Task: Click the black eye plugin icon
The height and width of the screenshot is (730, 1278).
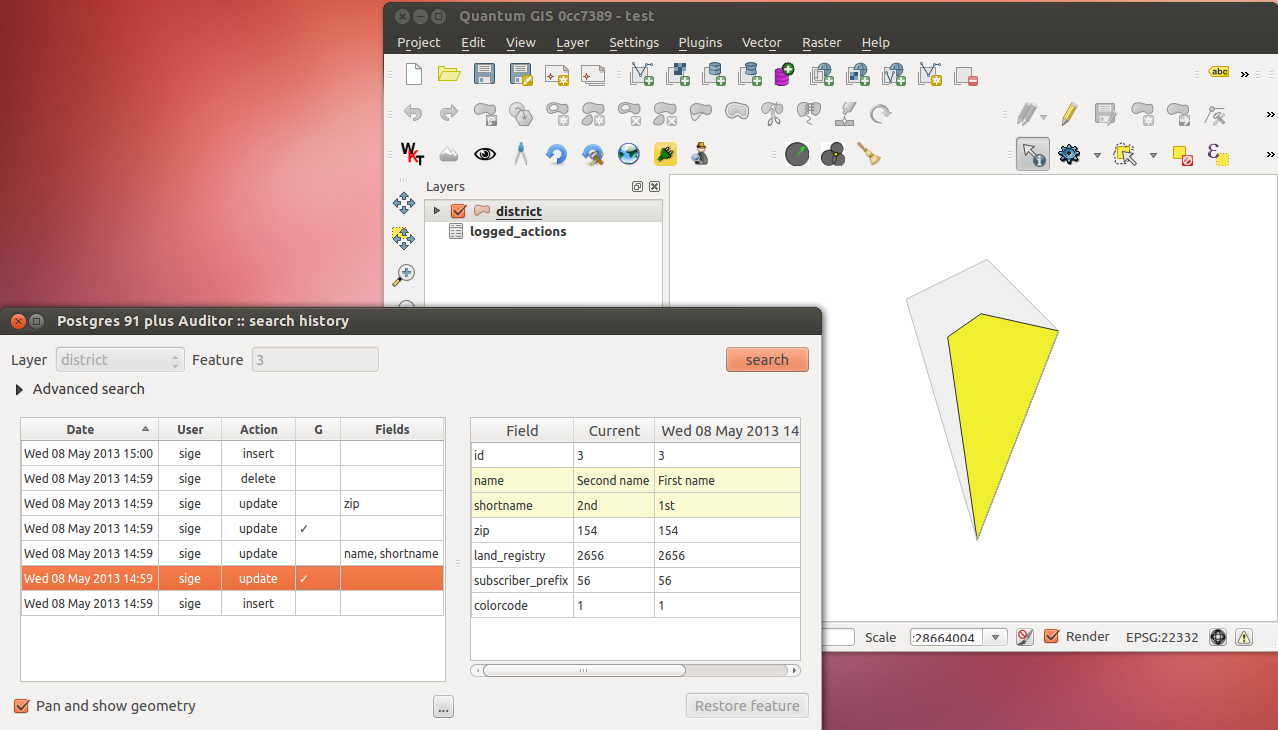Action: pyautogui.click(x=484, y=154)
